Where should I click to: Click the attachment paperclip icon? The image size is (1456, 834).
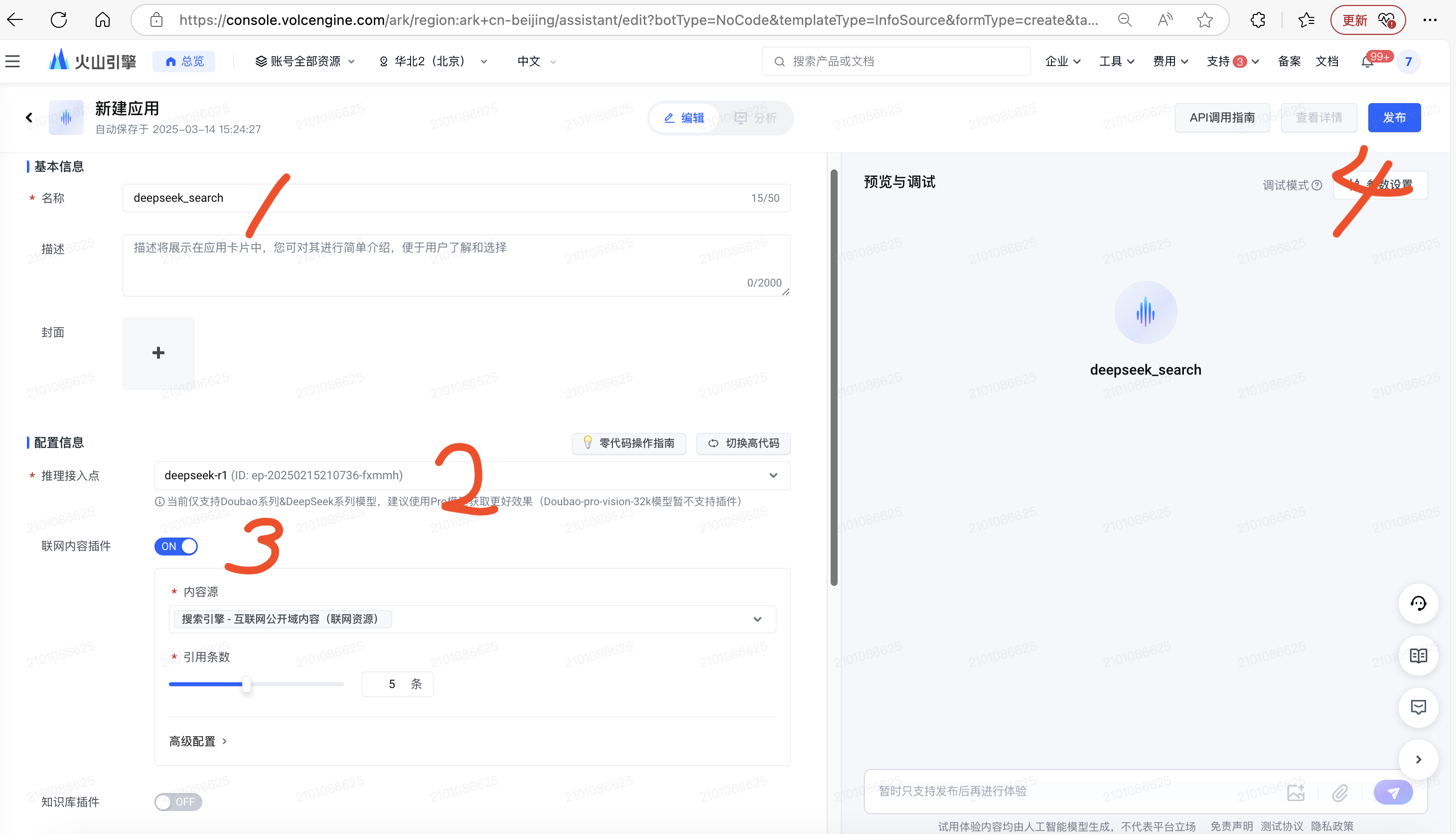[1339, 793]
